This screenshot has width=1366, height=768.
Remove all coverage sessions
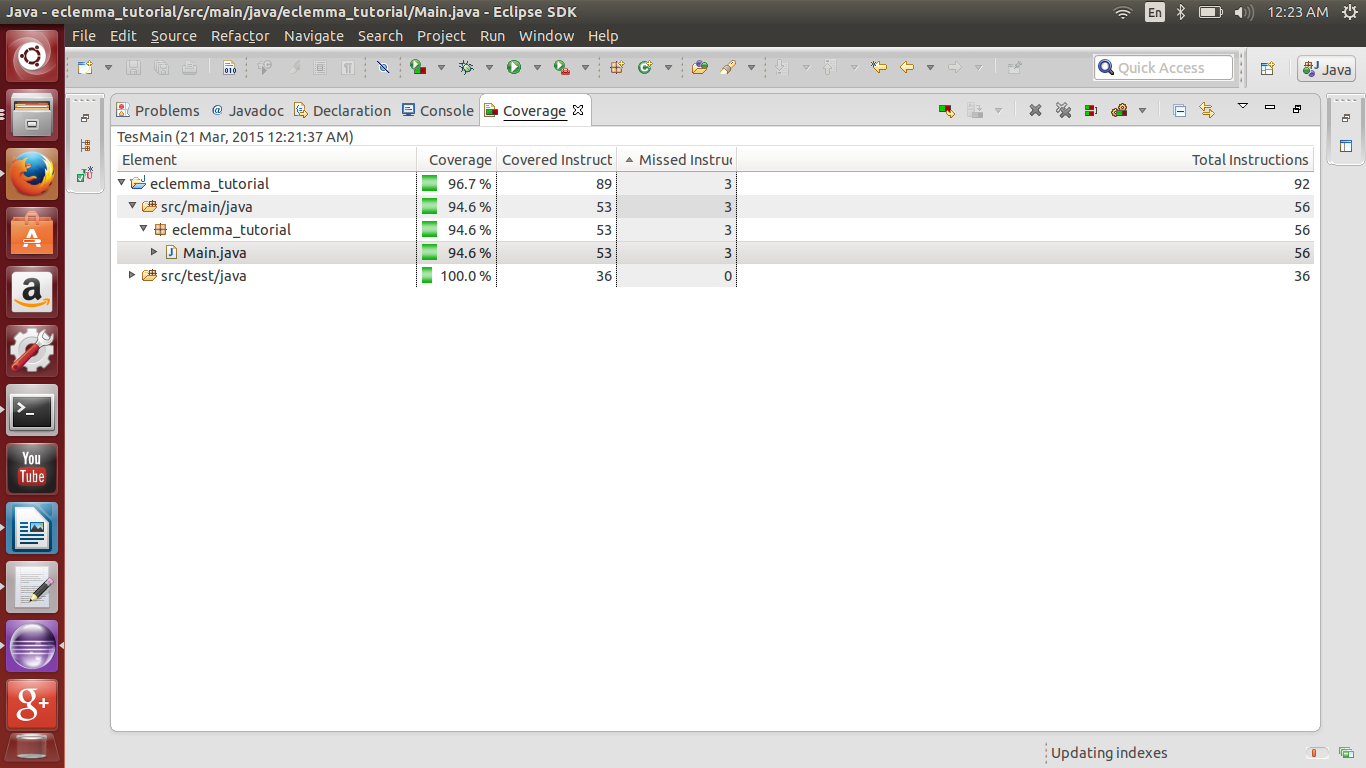[1063, 110]
